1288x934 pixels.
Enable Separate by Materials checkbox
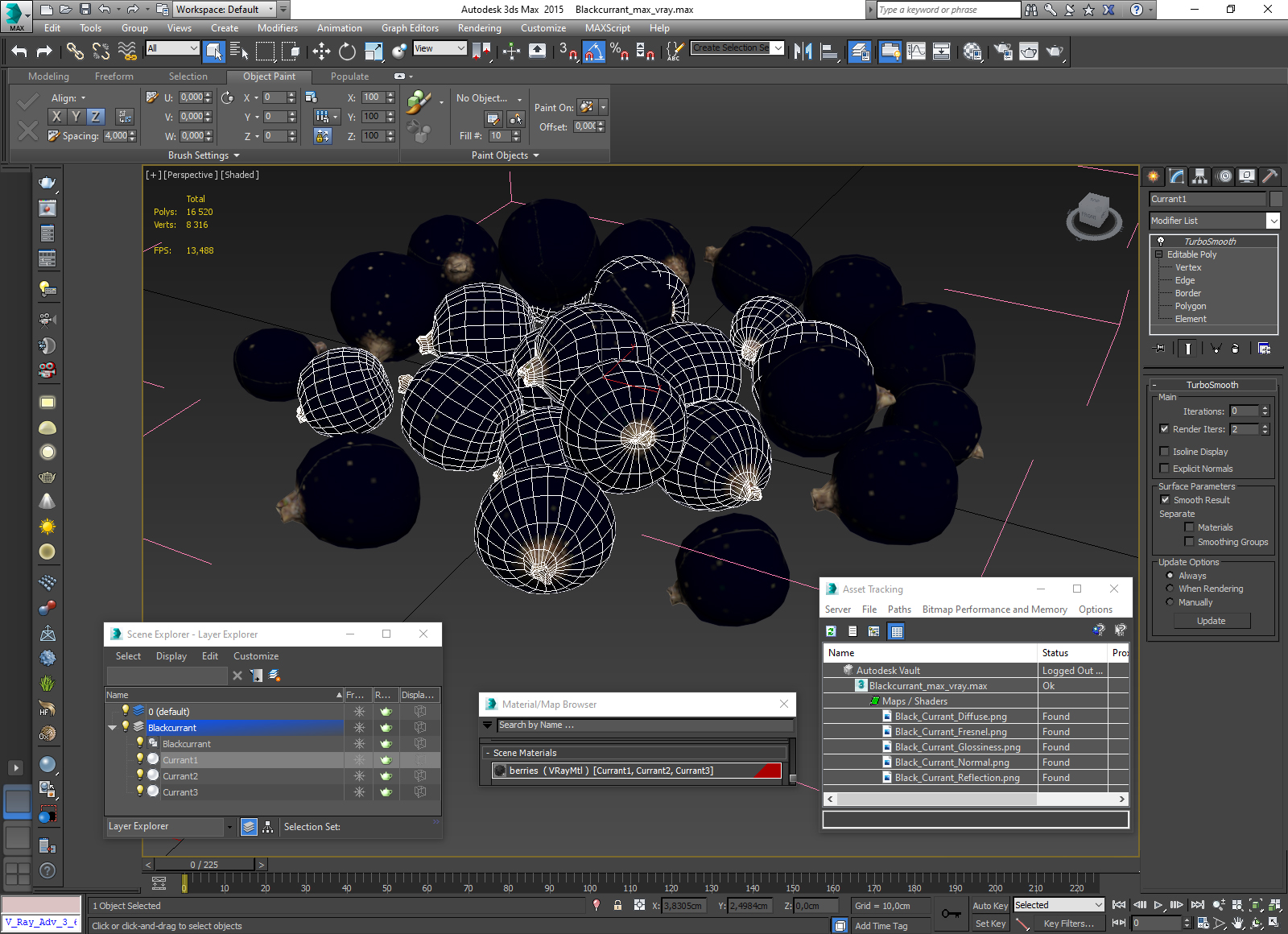pyautogui.click(x=1189, y=527)
